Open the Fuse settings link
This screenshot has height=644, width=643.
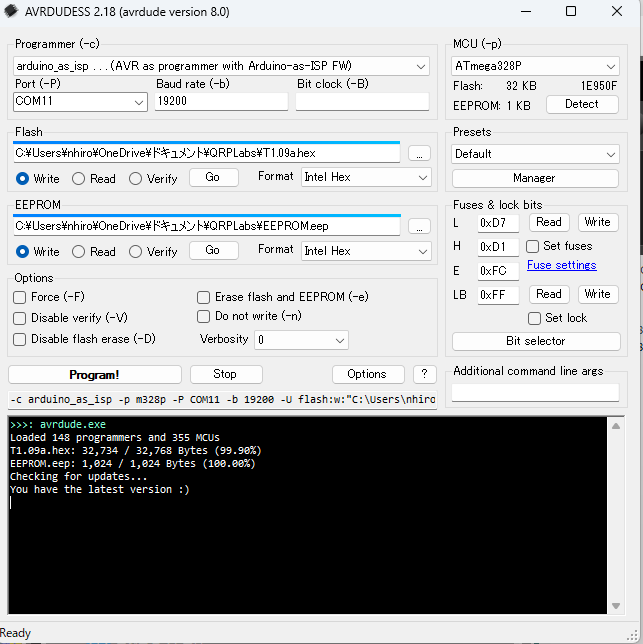point(562,265)
